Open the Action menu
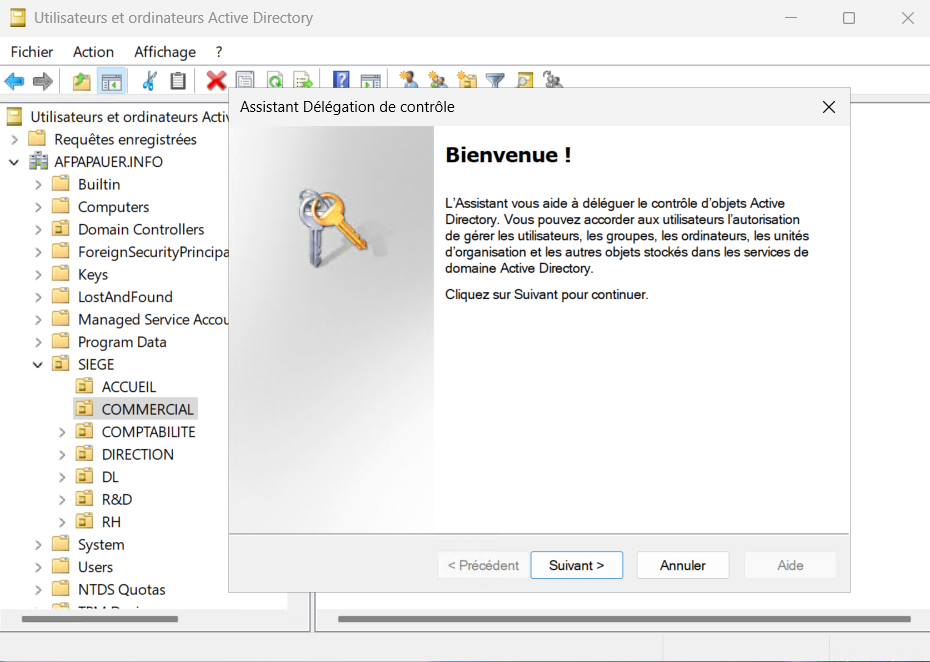The height and width of the screenshot is (662, 930). pos(93,52)
